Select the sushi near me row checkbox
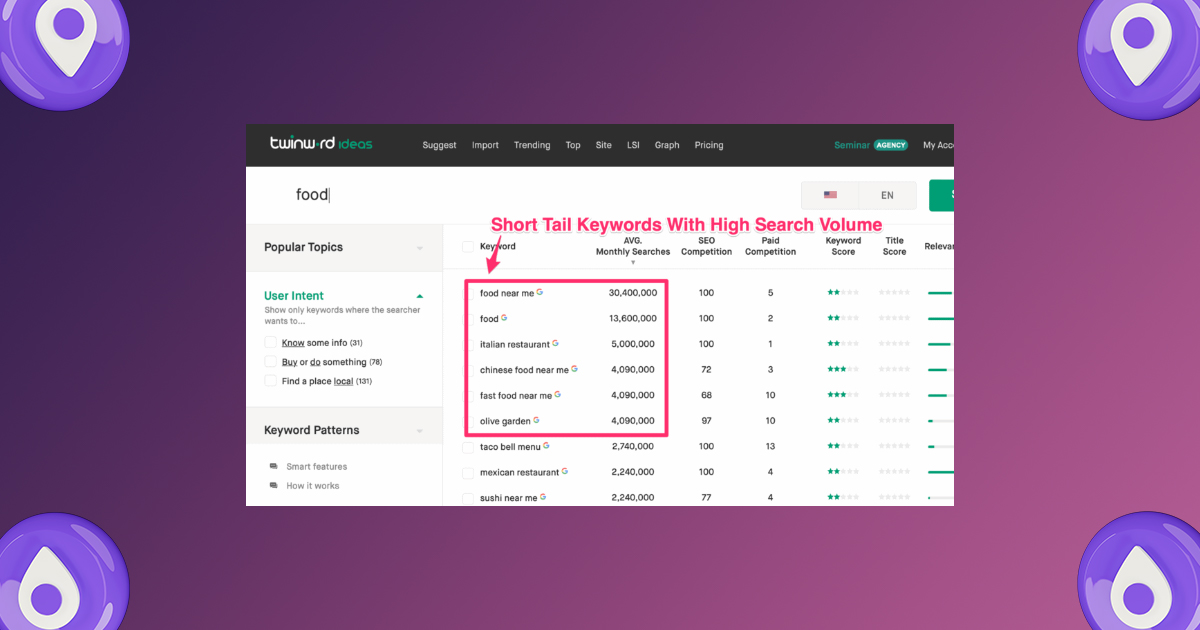1200x630 pixels. [468, 498]
